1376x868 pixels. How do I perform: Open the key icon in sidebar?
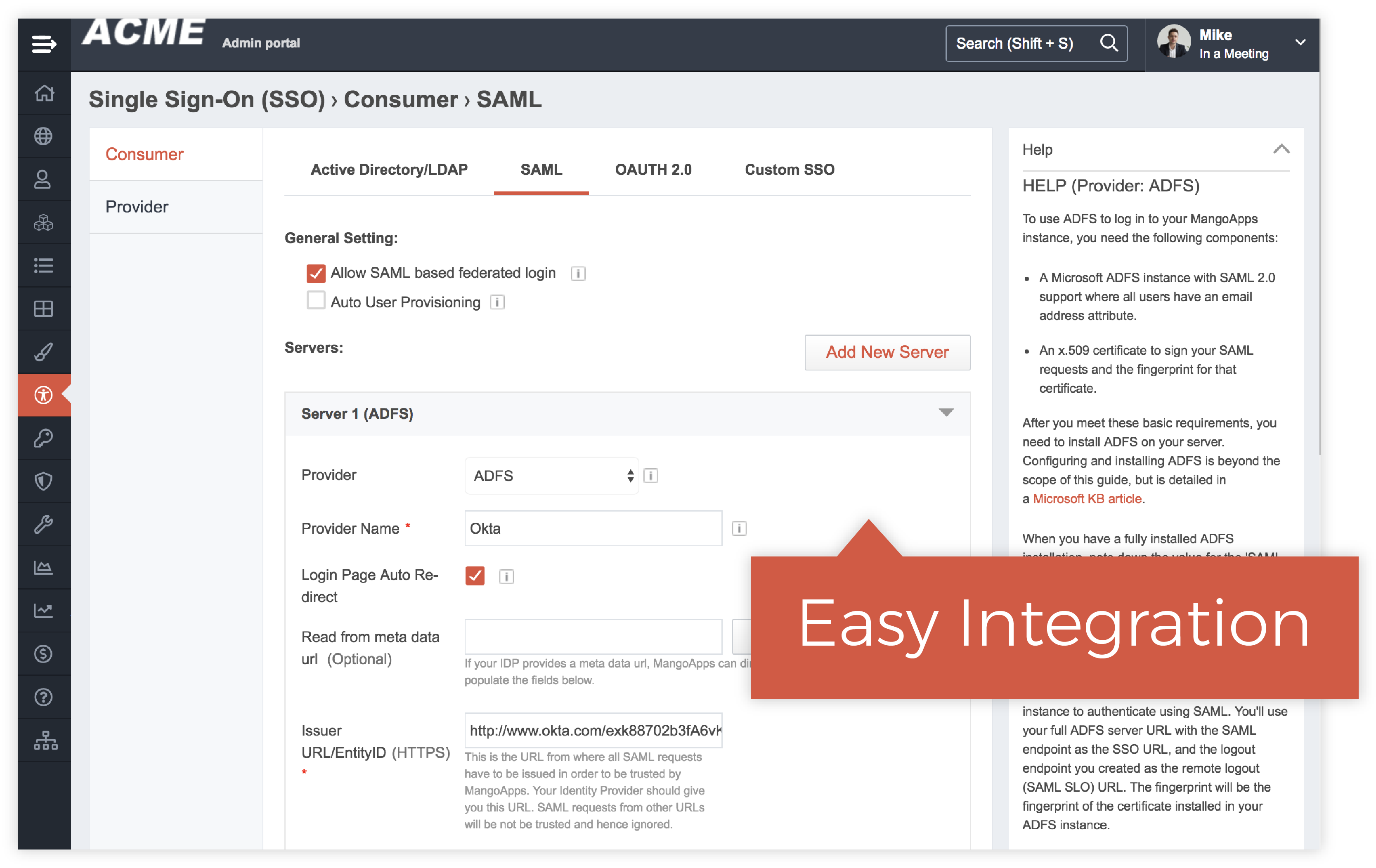coord(44,439)
